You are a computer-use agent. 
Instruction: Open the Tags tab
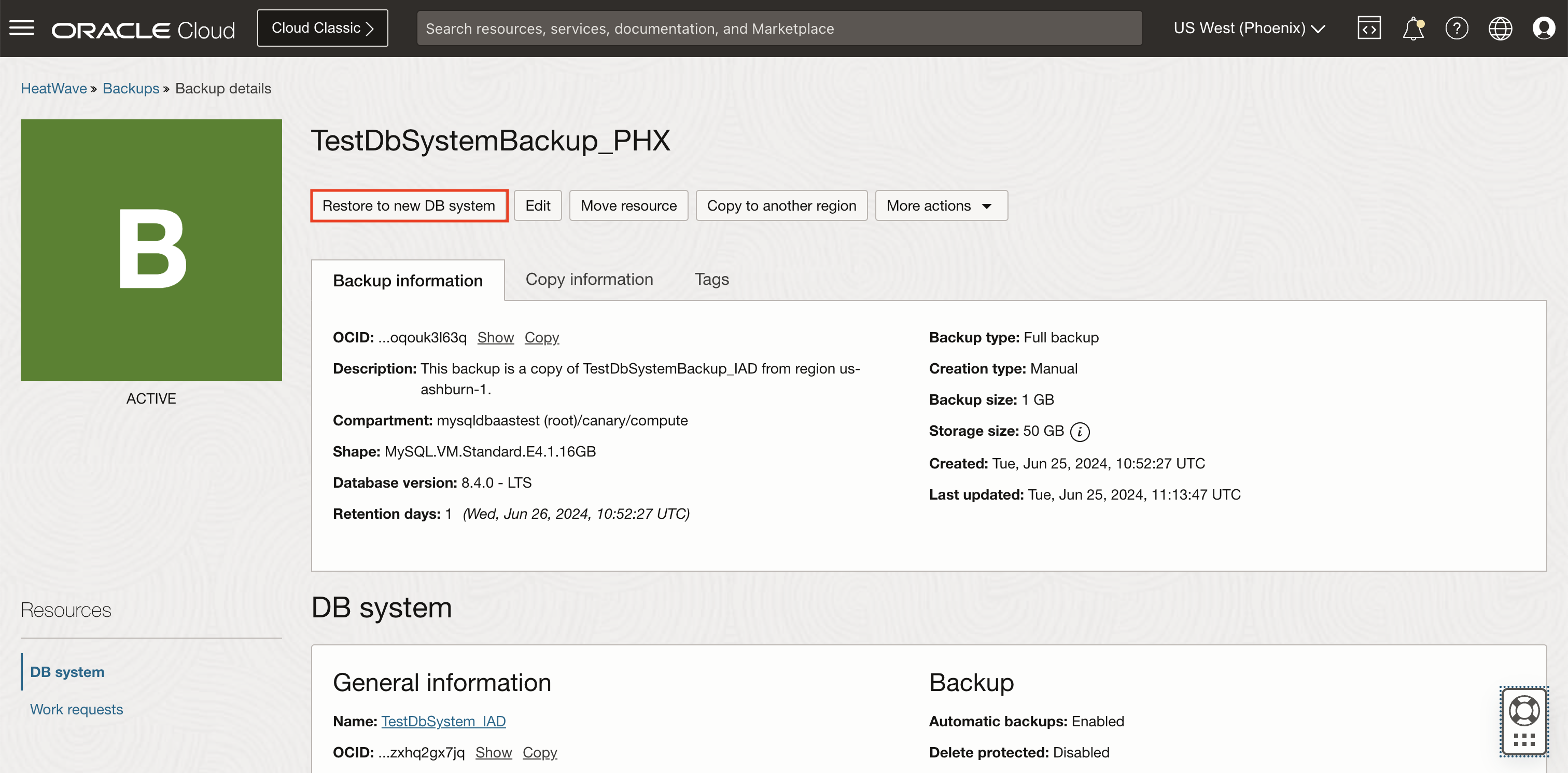click(711, 279)
